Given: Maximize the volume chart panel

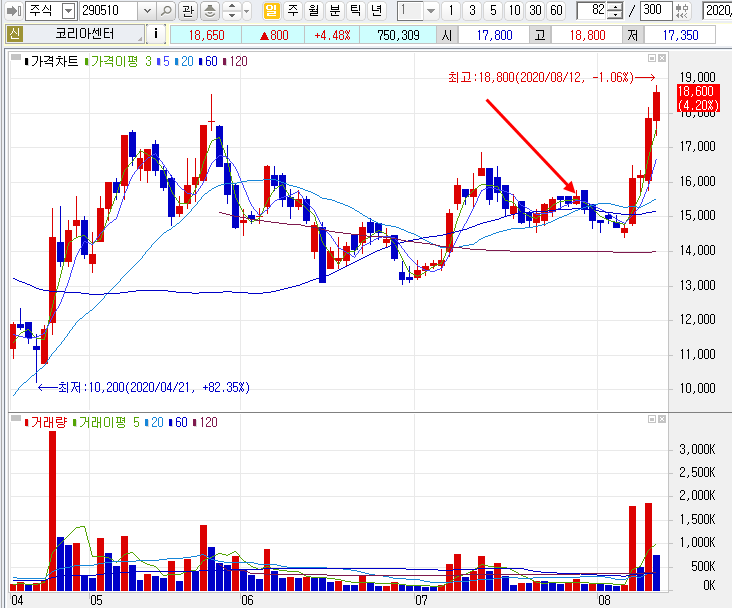Looking at the screenshot, I should [x=652, y=419].
